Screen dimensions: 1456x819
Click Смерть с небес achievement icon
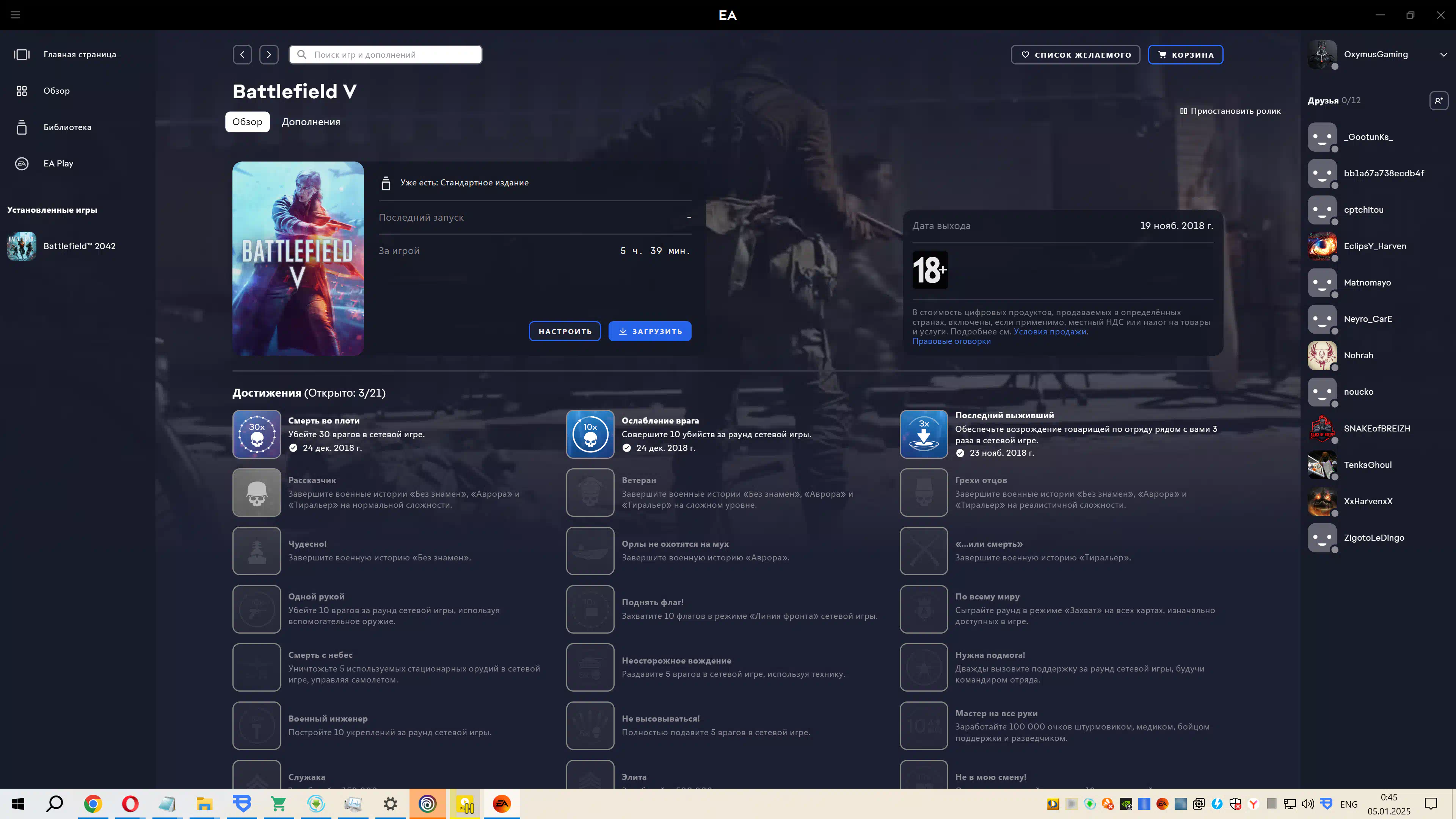(257, 667)
